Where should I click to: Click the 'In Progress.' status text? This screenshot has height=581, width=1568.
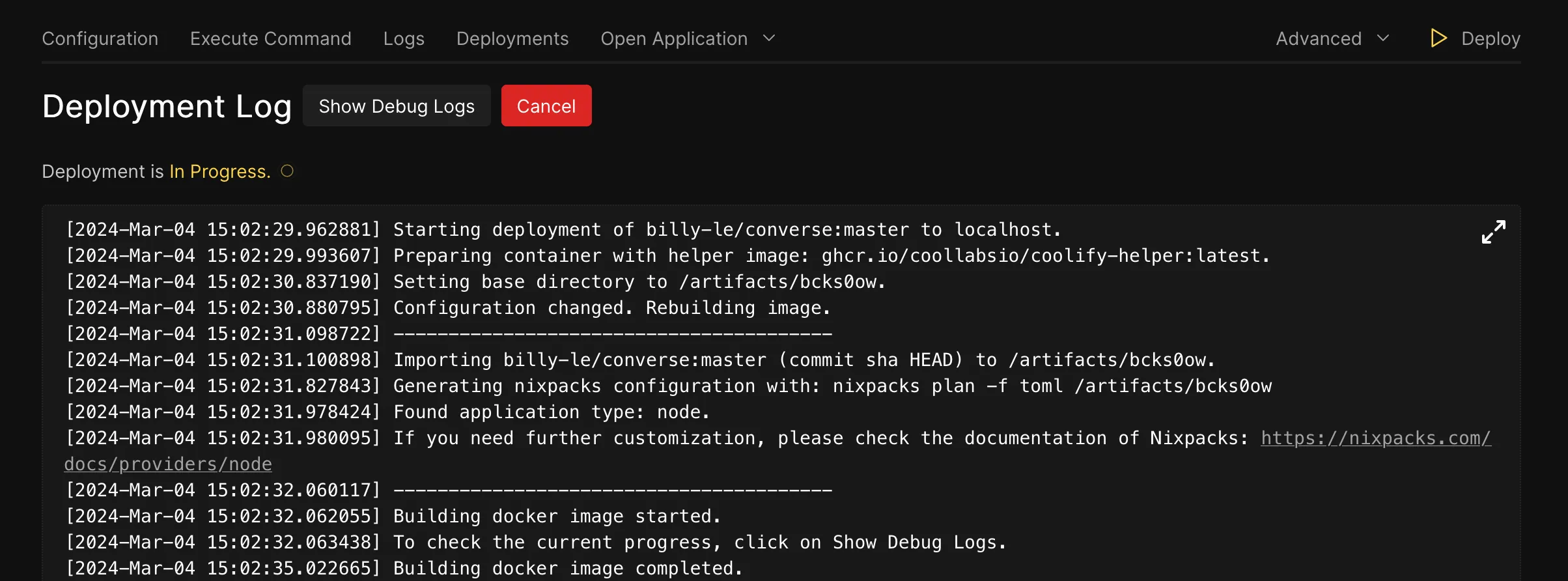(220, 171)
